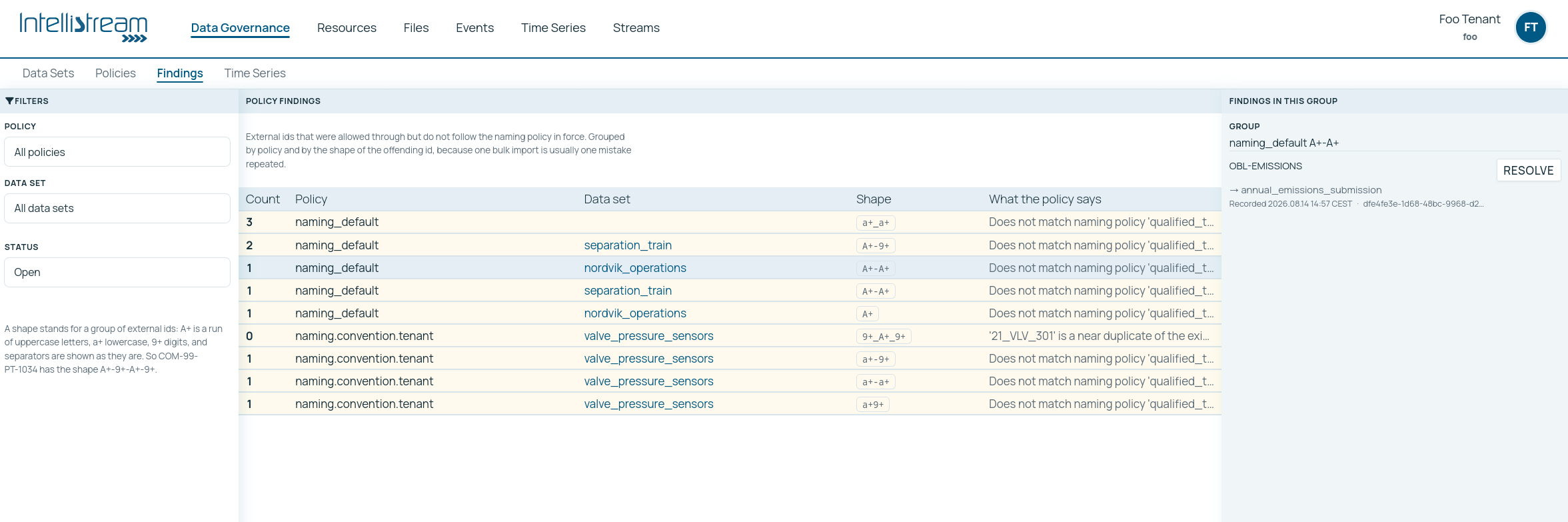
Task: Click annual_emissions_submission in findings group
Action: coord(1311,190)
